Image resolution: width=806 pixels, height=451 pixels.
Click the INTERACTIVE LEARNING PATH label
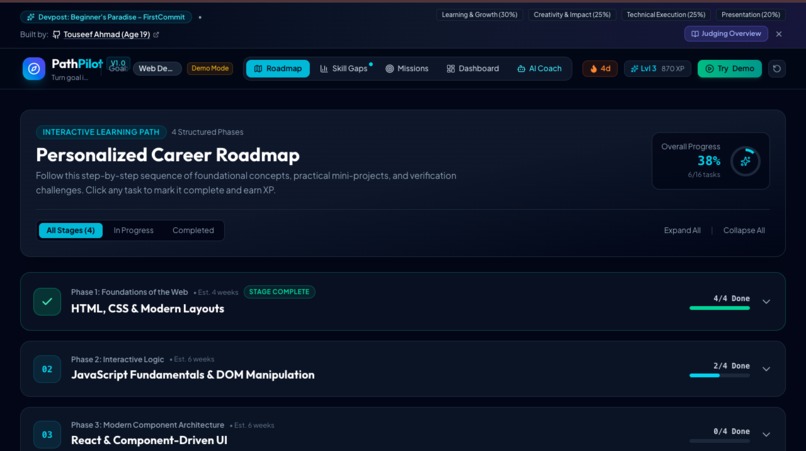pos(101,132)
